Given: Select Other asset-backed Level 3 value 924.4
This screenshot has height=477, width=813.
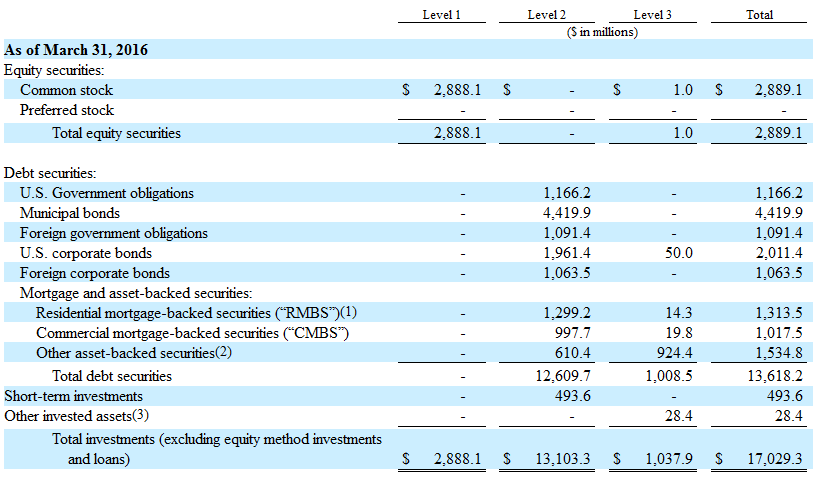Looking at the screenshot, I should pos(675,353).
